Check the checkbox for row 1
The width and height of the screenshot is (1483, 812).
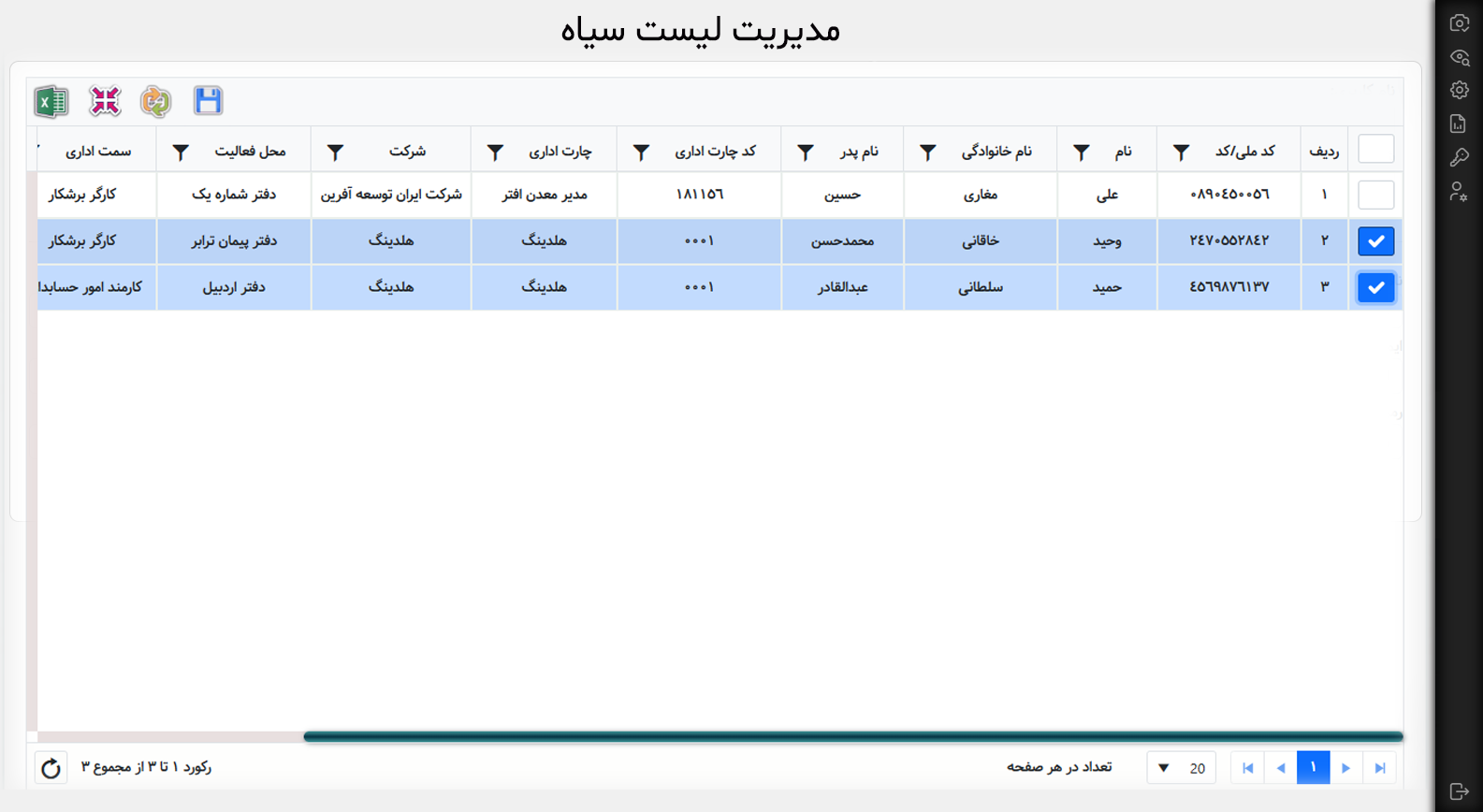1375,195
